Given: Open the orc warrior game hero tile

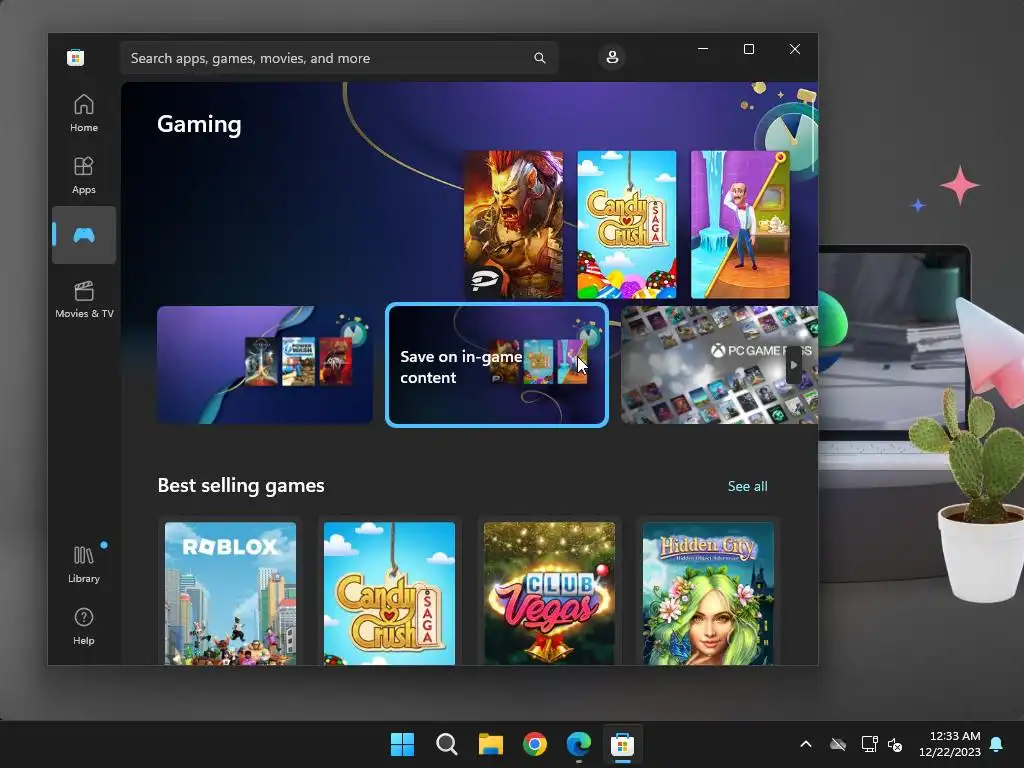Looking at the screenshot, I should coord(513,225).
